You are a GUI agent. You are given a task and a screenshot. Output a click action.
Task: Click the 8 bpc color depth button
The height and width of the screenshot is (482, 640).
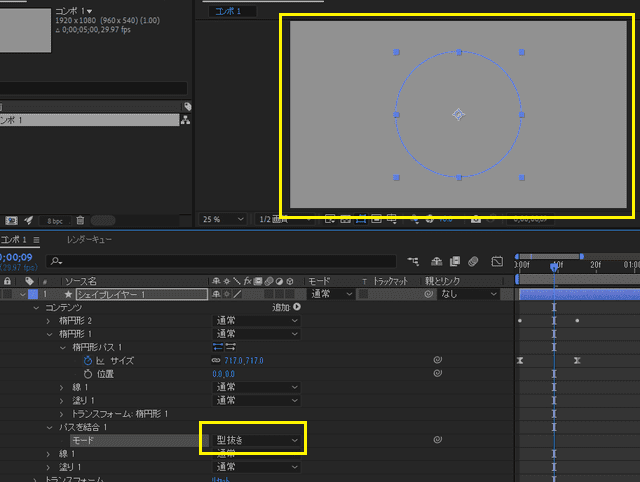55,221
